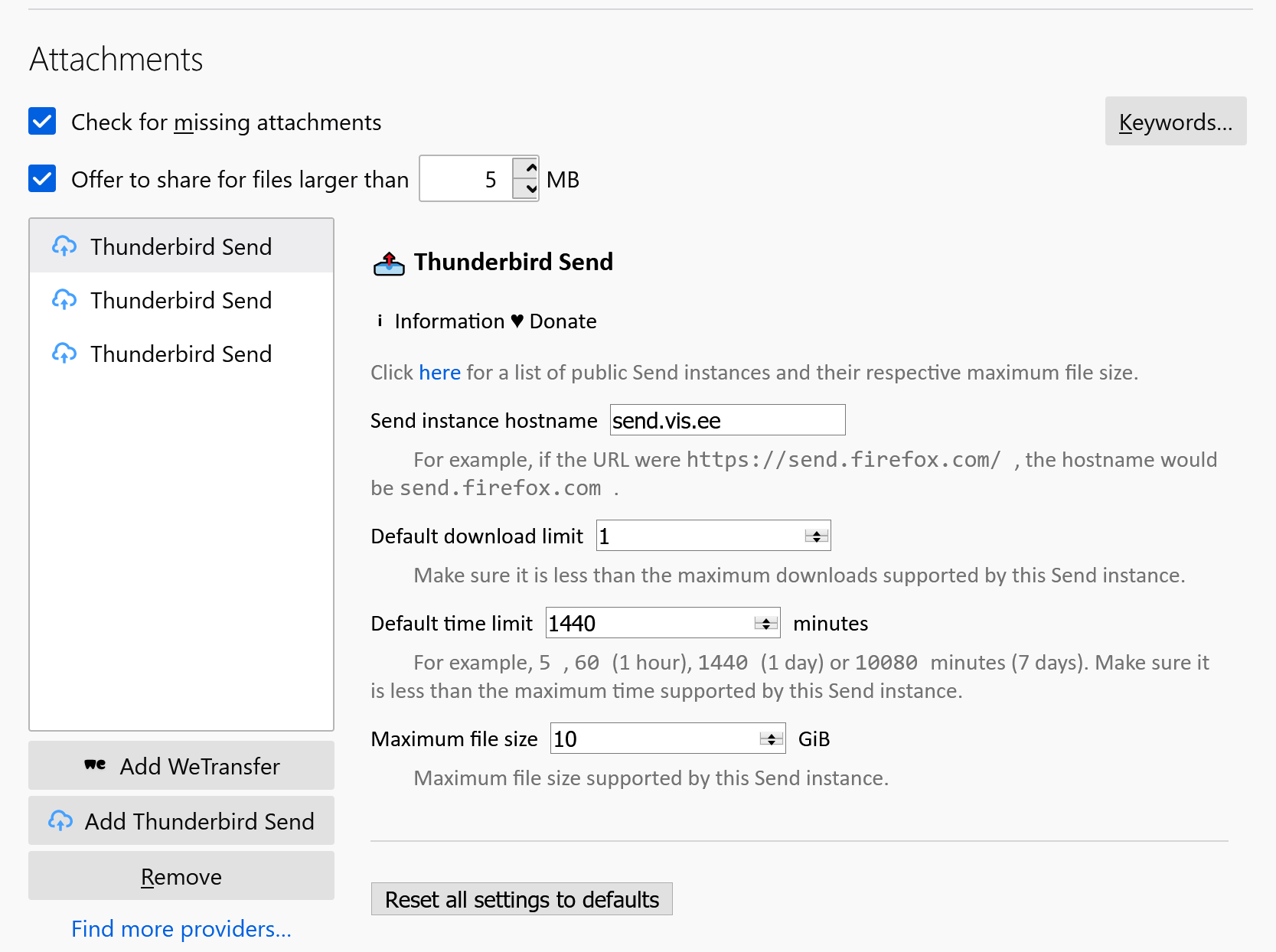Adjust Default time limit spinner arrows
This screenshot has width=1276, height=952.
coord(765,624)
